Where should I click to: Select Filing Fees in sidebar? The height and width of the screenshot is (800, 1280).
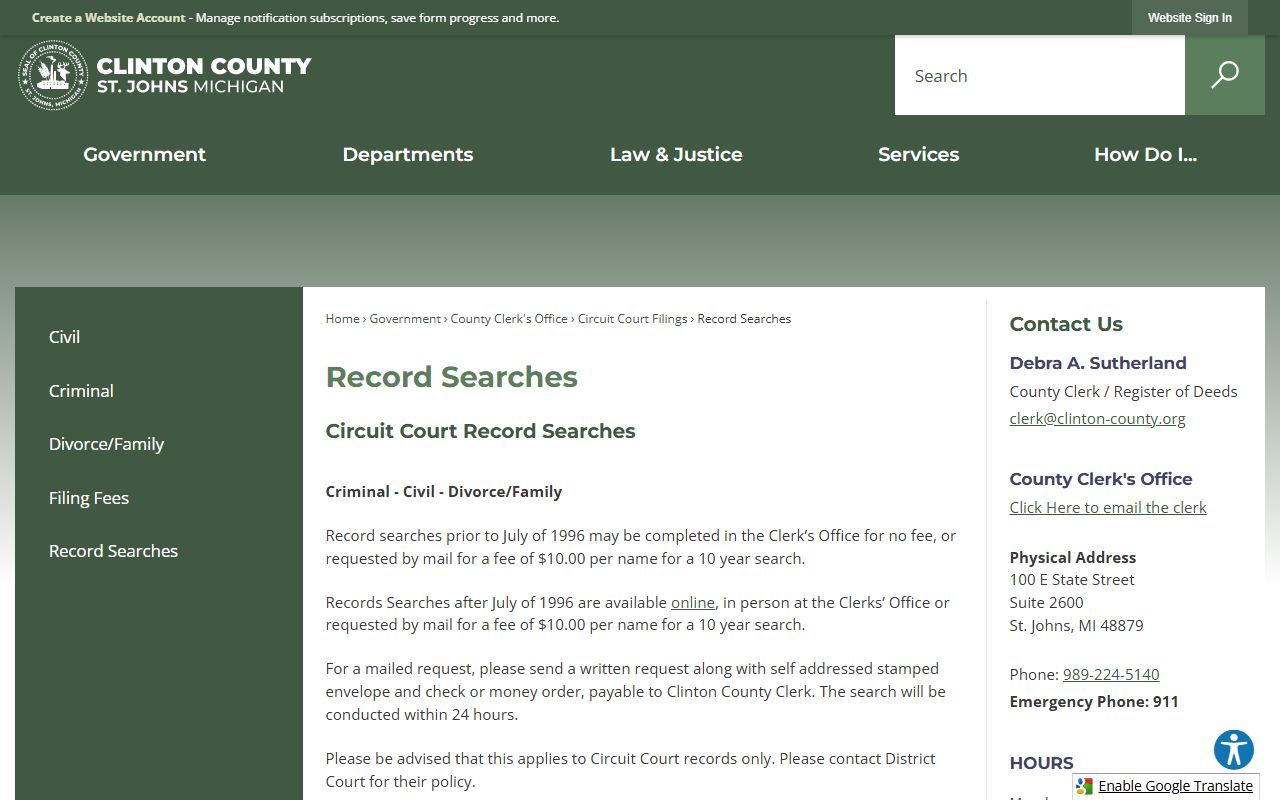tap(89, 498)
